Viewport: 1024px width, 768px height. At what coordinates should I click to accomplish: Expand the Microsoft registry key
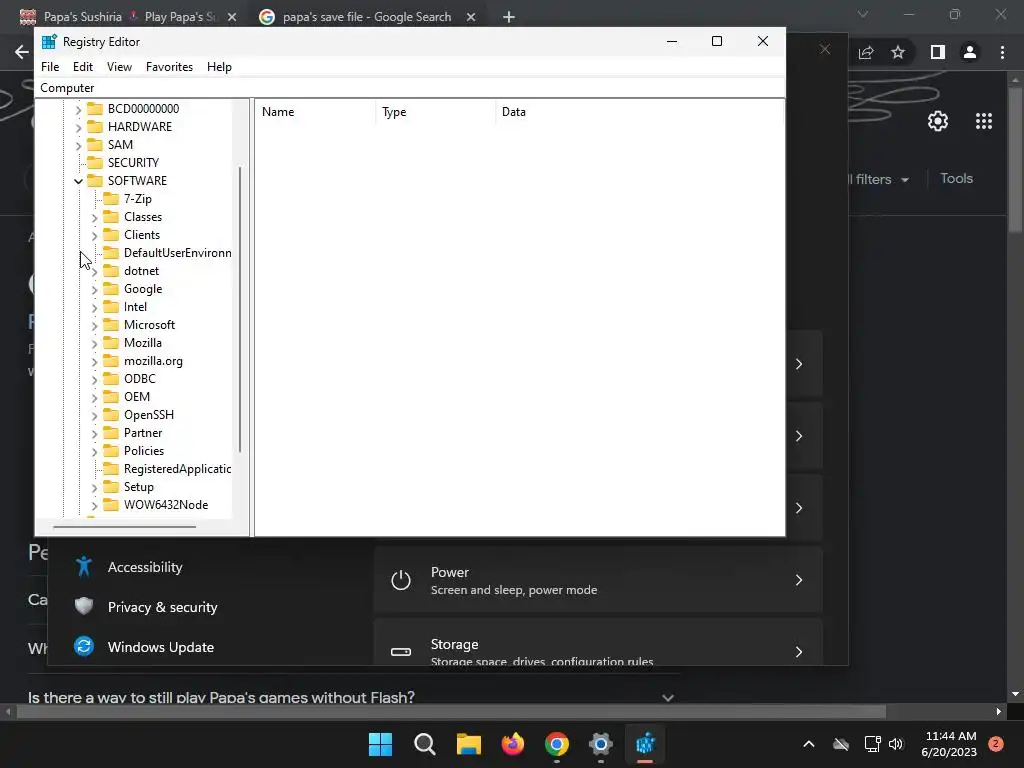(x=95, y=325)
